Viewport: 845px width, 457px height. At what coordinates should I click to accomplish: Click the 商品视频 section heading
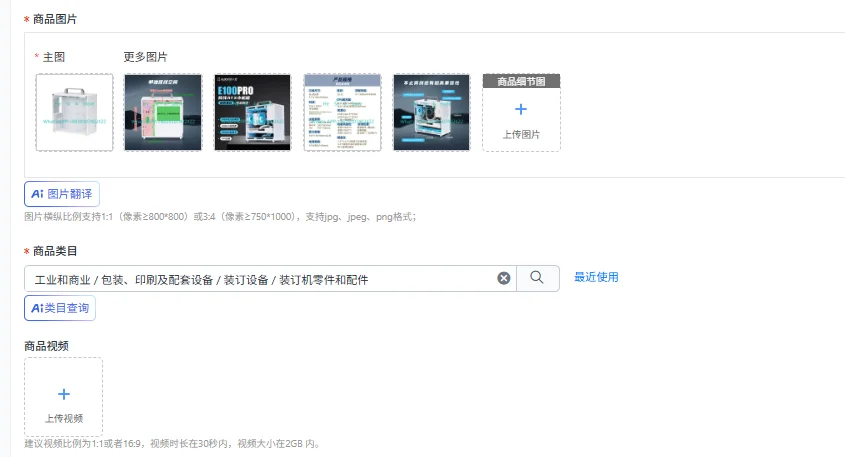pyautogui.click(x=46, y=346)
